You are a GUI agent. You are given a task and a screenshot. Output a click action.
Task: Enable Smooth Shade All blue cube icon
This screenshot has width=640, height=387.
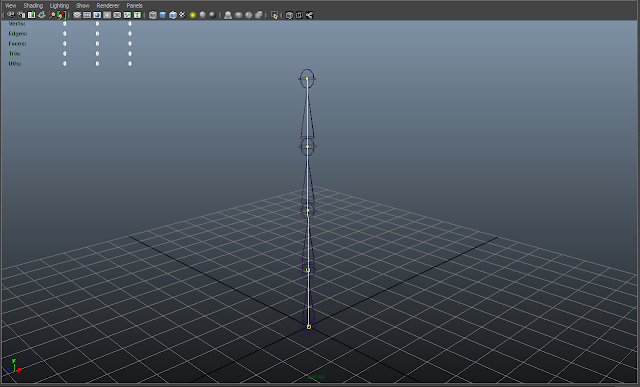[163, 15]
